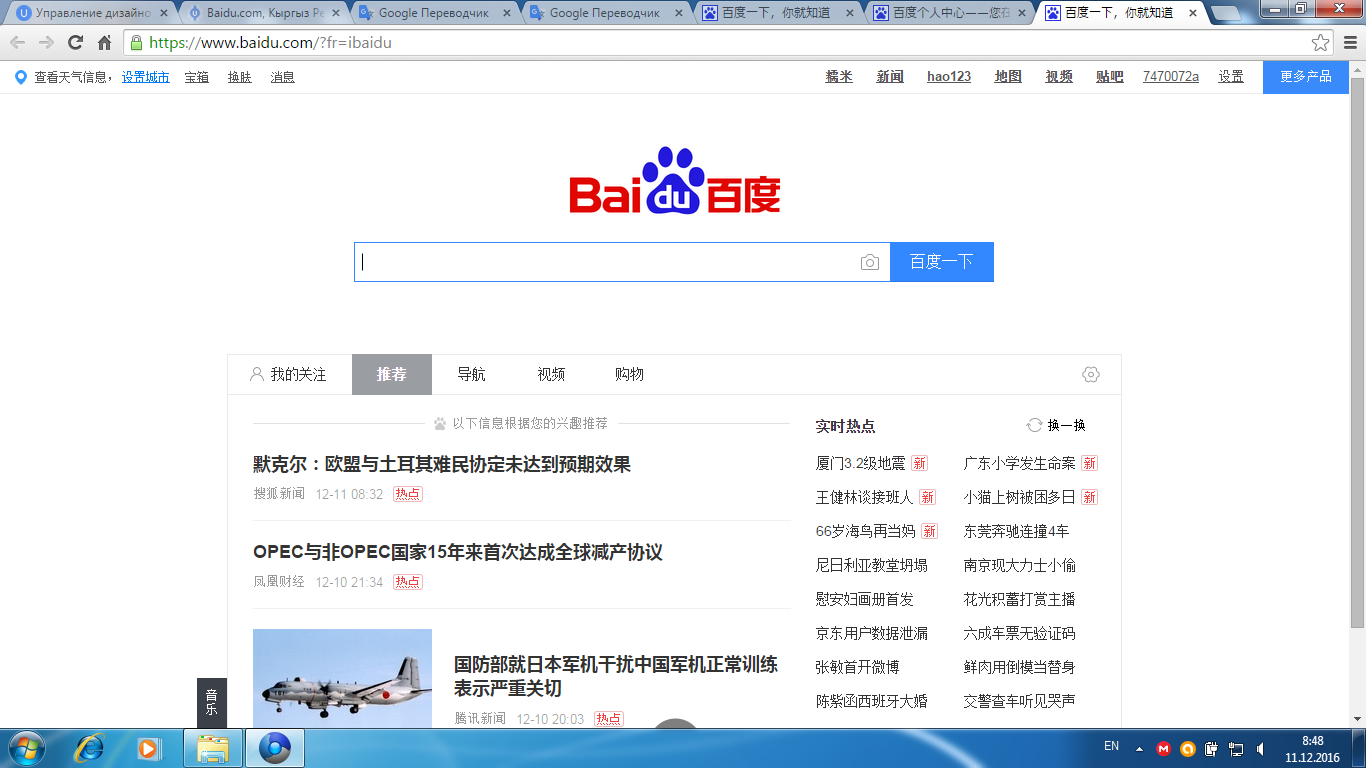
Task: Select 购物 feed tab
Action: point(629,374)
